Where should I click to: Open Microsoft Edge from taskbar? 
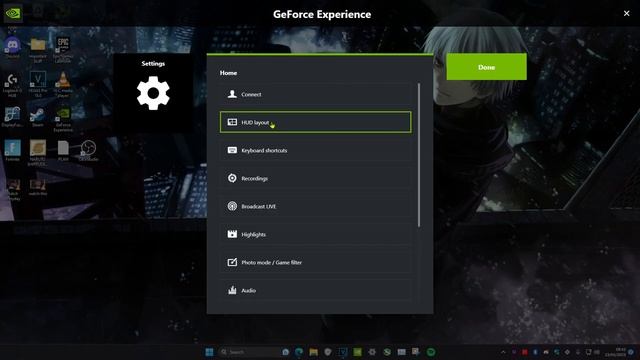coord(299,352)
